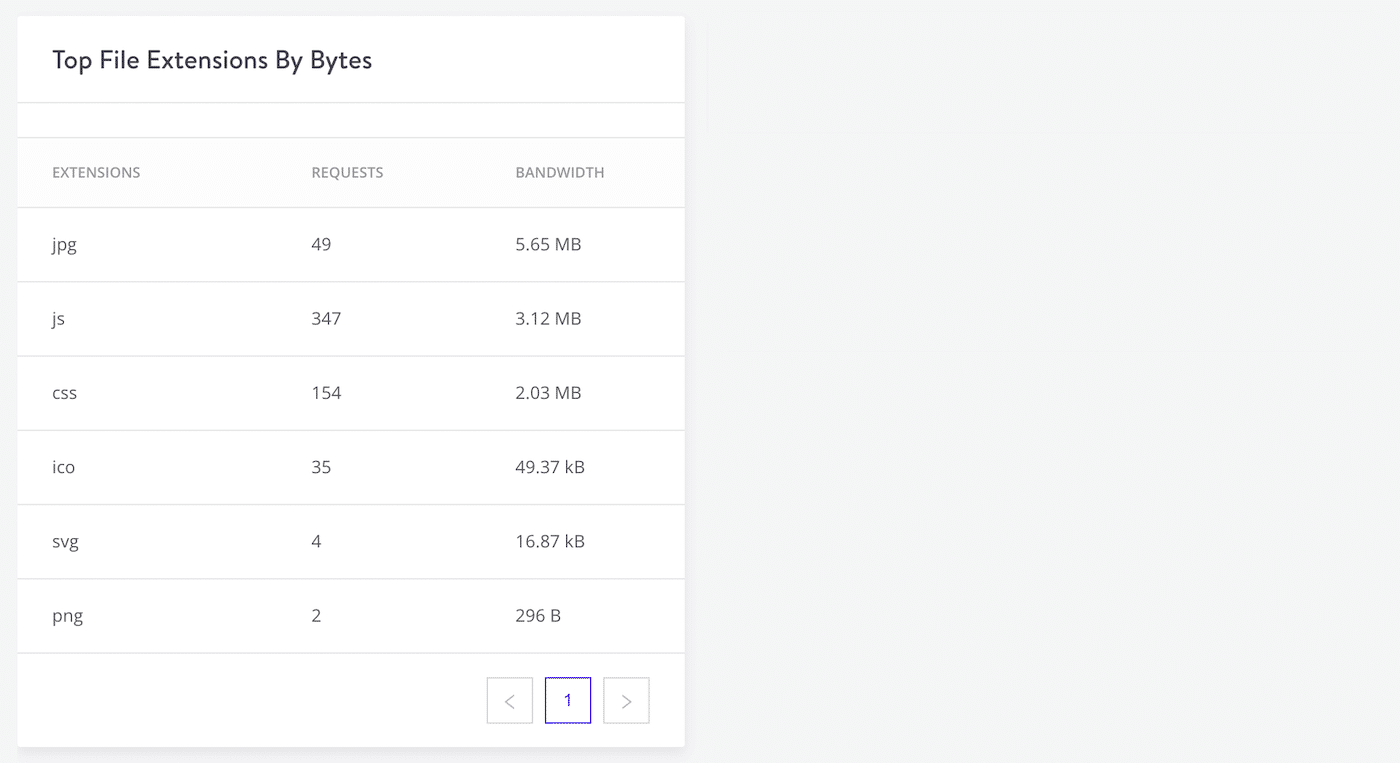Select page 1 in pagination
The height and width of the screenshot is (763, 1400).
tap(568, 700)
